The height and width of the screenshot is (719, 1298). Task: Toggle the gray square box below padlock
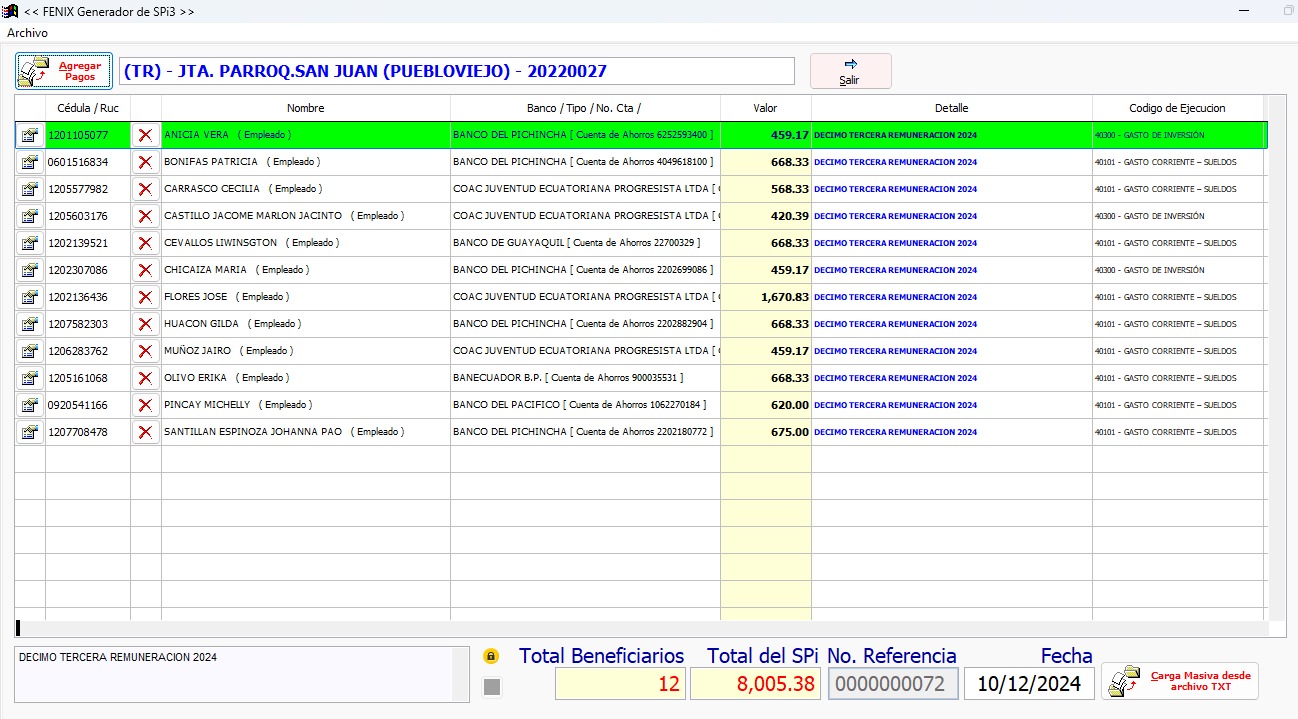click(491, 687)
